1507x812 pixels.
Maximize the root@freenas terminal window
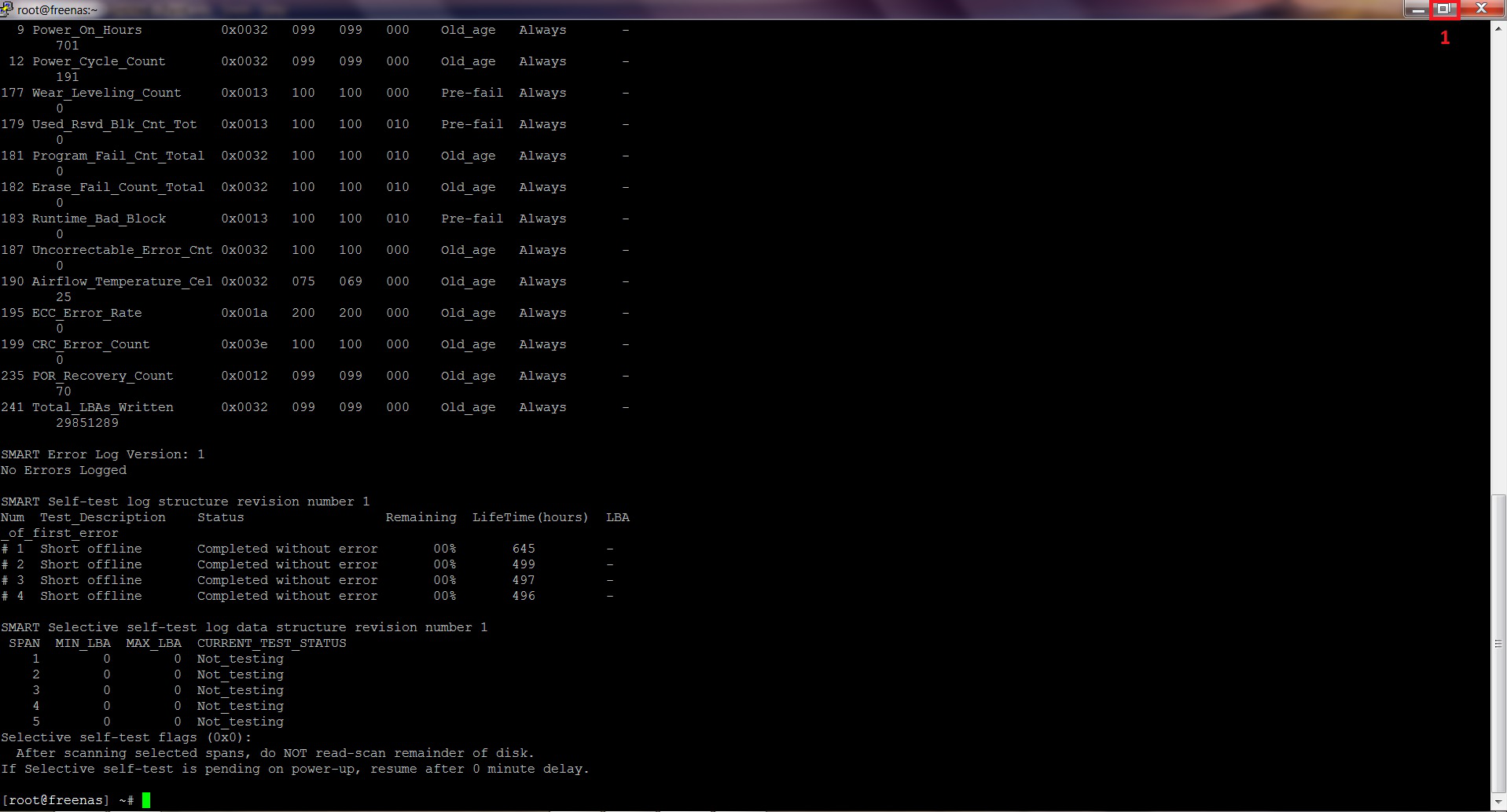[x=1444, y=9]
